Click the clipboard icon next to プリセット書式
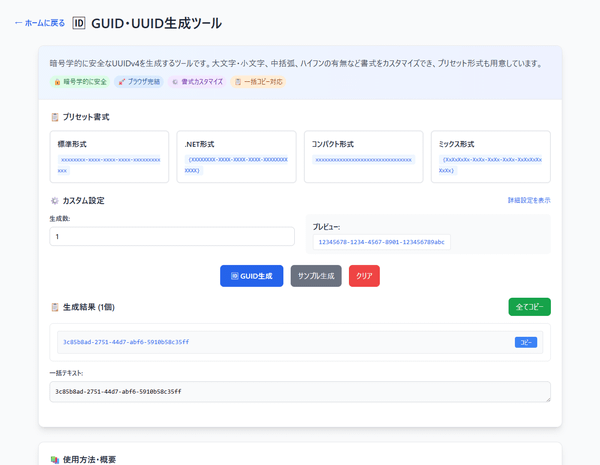Screen dimensions: 600x465 (x=55, y=117)
